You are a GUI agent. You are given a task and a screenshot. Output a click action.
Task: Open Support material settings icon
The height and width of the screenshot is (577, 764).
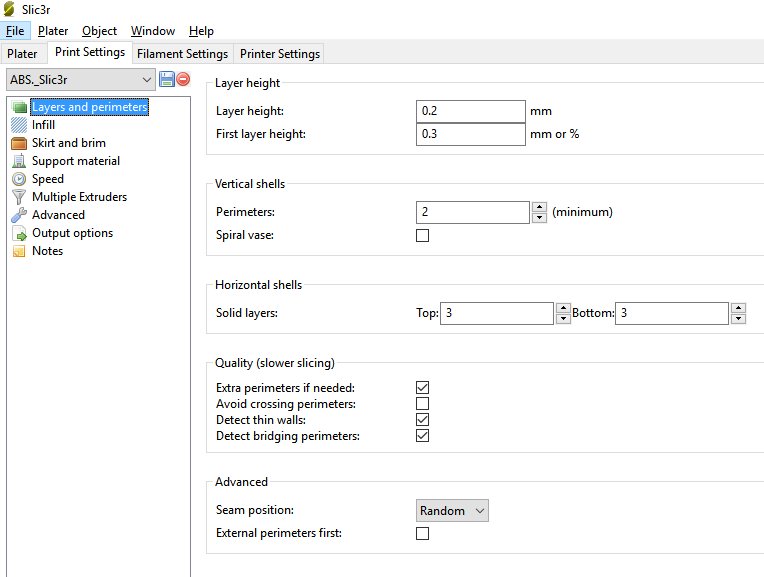(x=19, y=161)
